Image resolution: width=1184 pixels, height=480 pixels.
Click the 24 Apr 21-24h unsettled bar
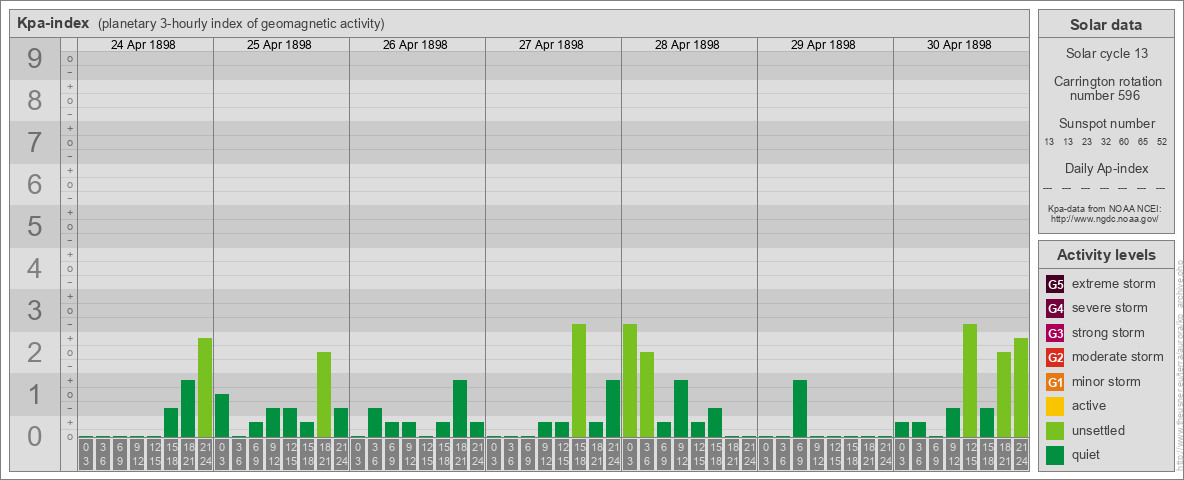pos(205,388)
